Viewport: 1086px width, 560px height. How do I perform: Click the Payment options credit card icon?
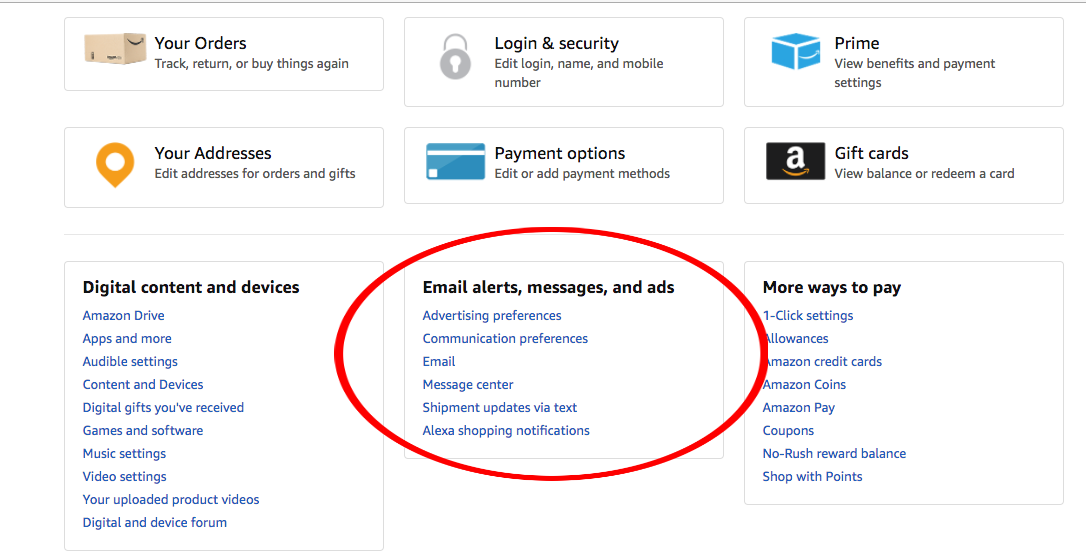(455, 161)
